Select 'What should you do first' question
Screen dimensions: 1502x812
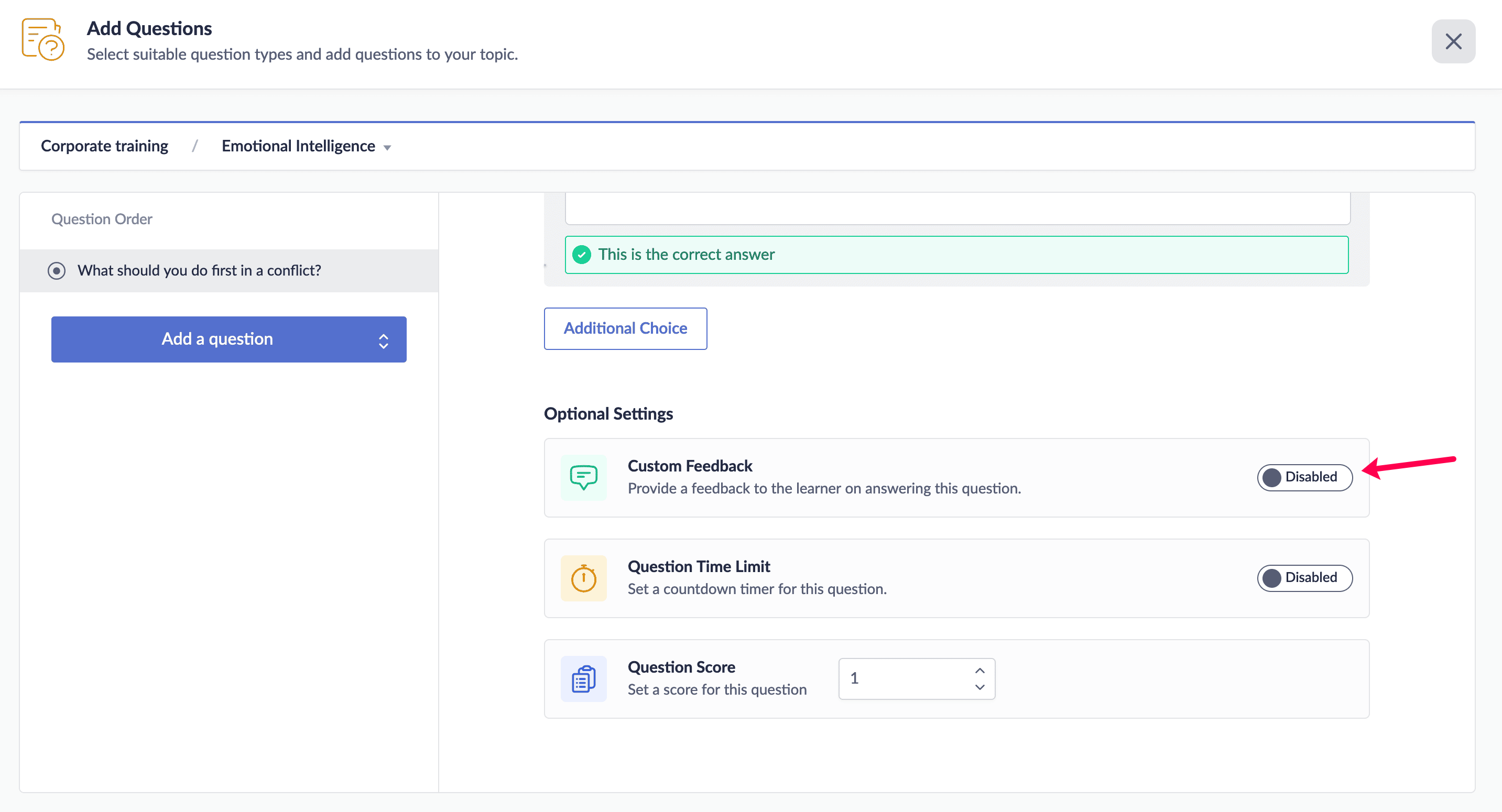pos(199,270)
